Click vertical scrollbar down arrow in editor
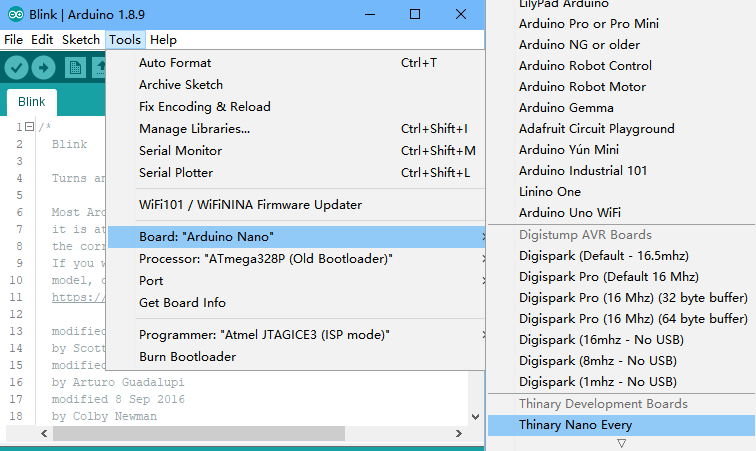756x451 pixels. point(475,417)
